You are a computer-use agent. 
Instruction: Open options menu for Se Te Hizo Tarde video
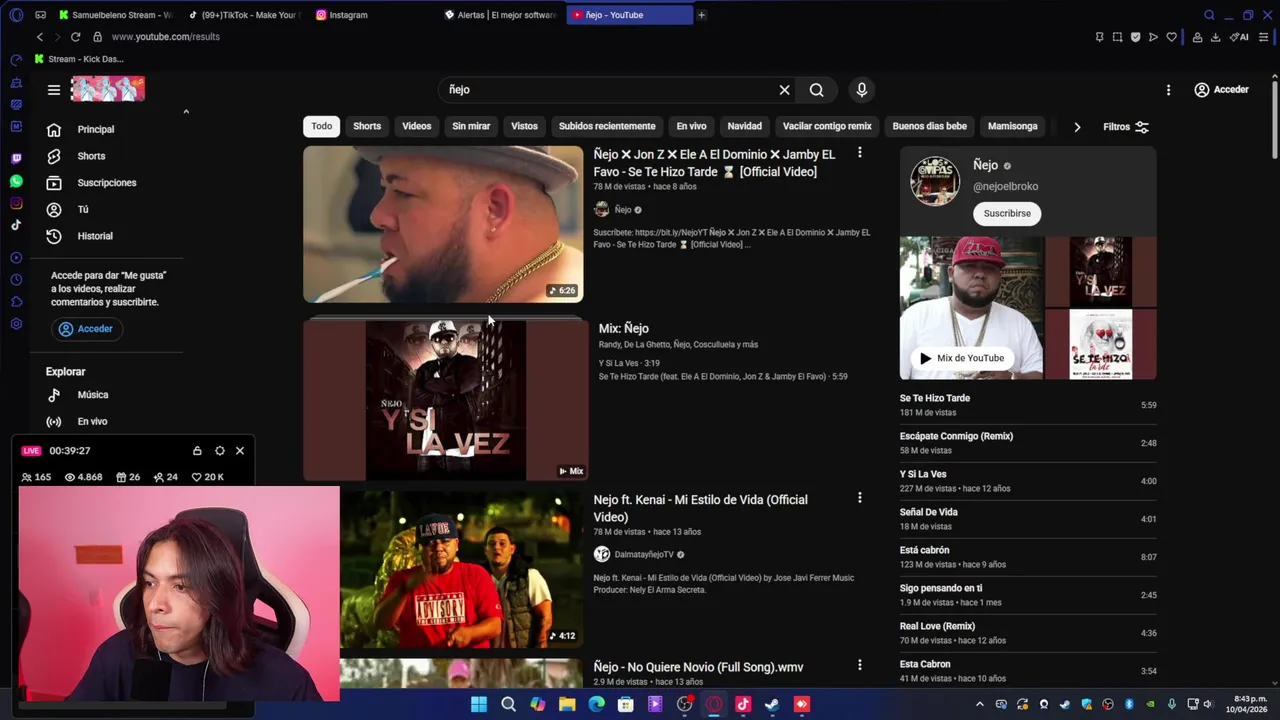(859, 153)
